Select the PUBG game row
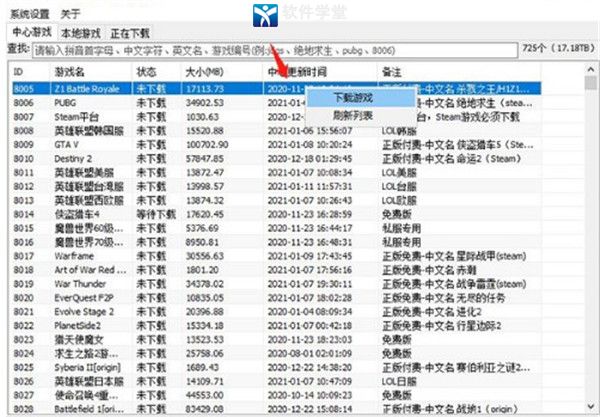This screenshot has height=417, width=600. [276, 103]
